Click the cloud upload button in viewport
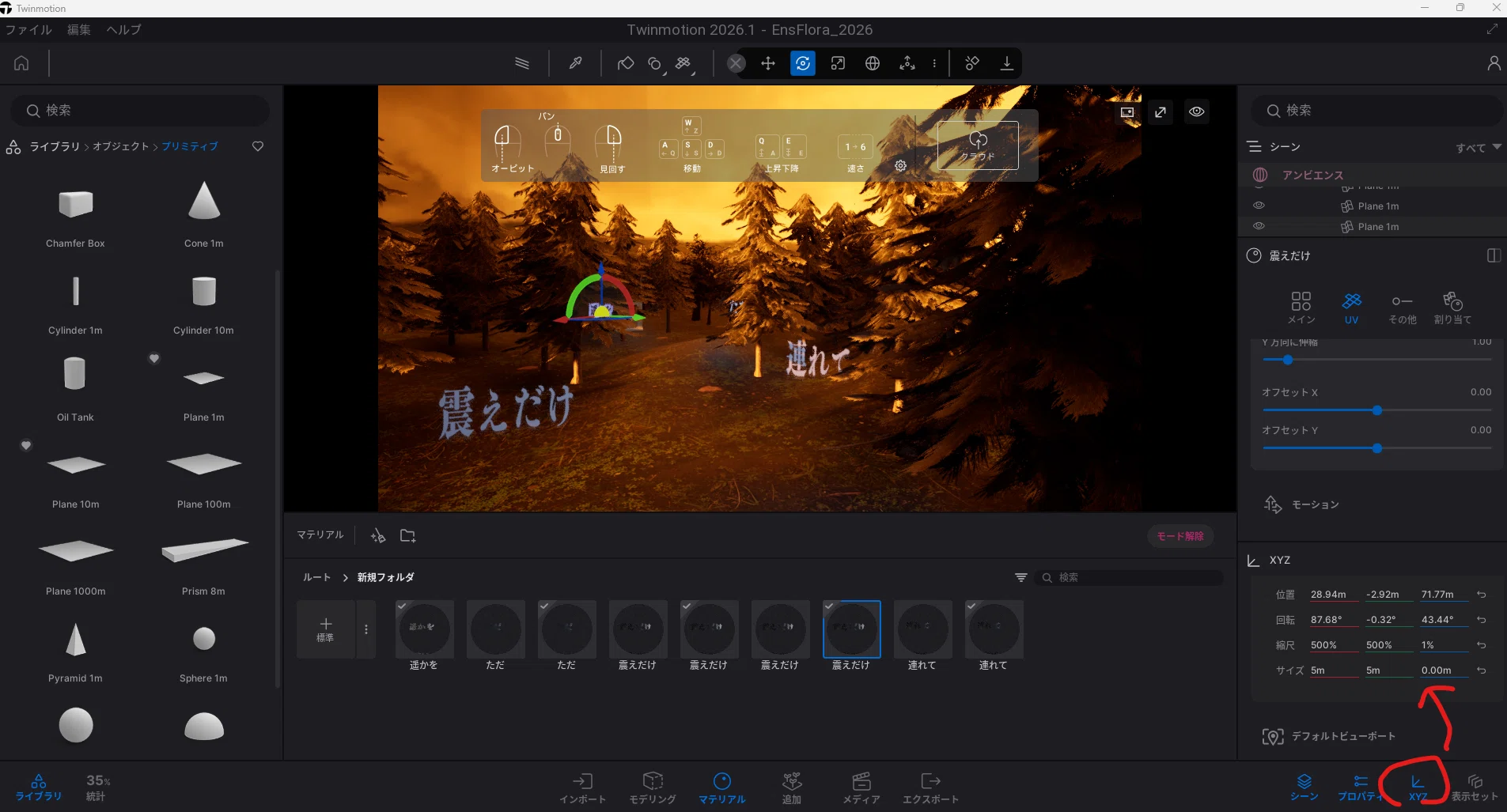The image size is (1507, 812). (978, 145)
